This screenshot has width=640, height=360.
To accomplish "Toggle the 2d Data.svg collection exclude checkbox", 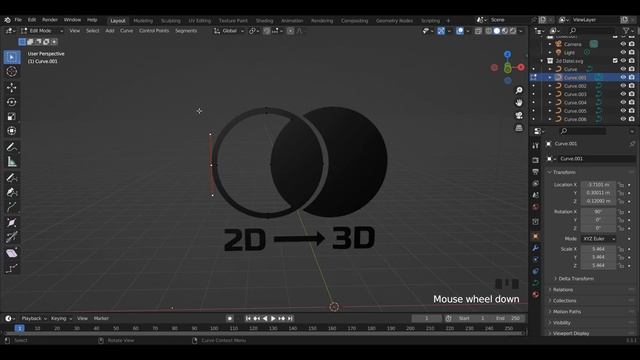I will pos(615,60).
